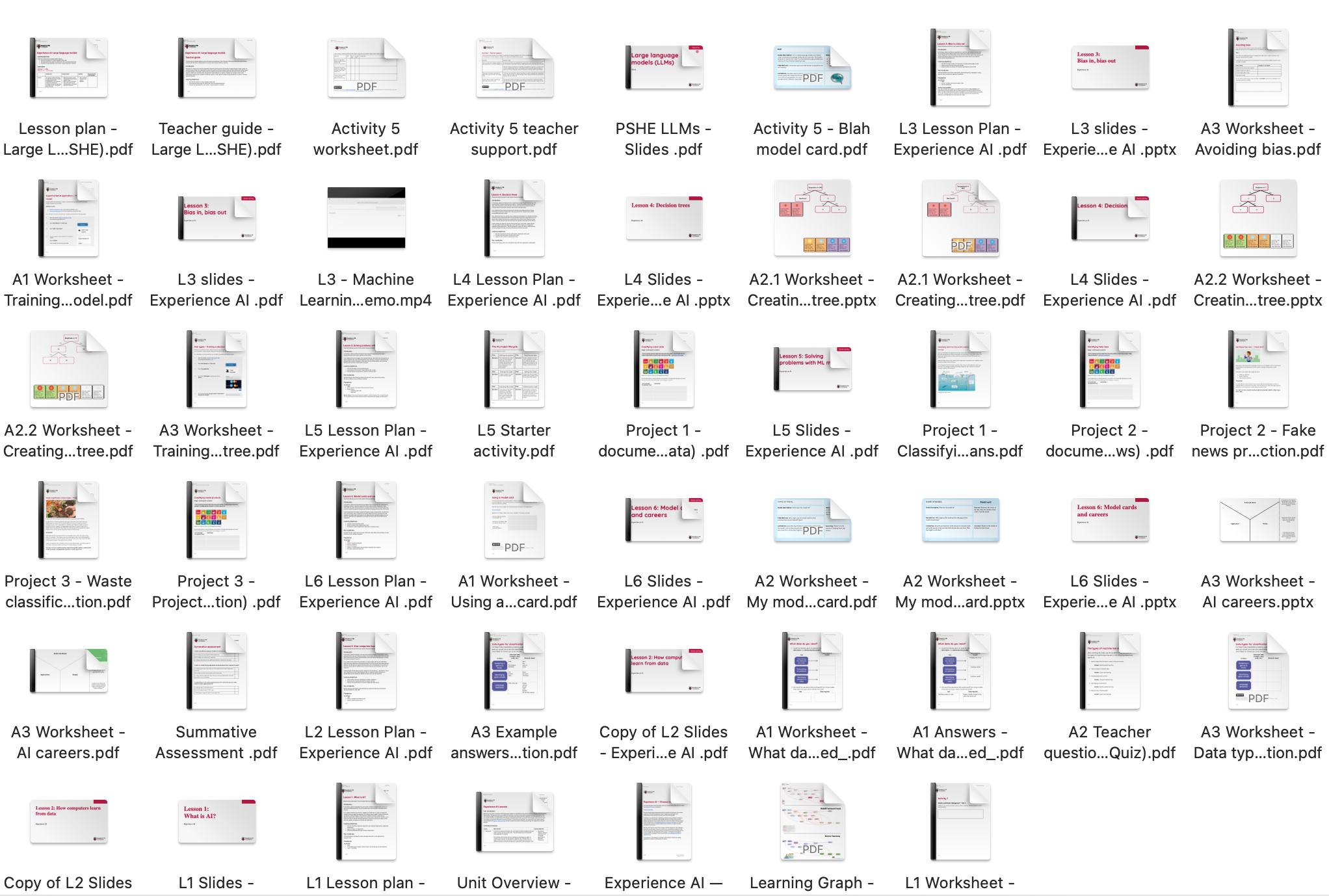
Task: Open L3 Lesson Plan Experience AI PDF
Action: coord(960,76)
